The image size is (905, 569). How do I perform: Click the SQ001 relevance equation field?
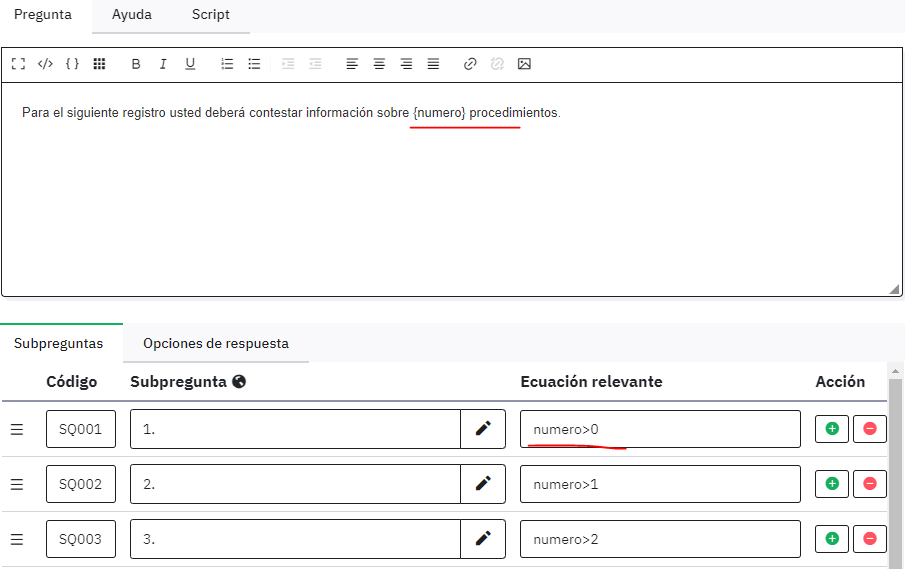coord(660,429)
